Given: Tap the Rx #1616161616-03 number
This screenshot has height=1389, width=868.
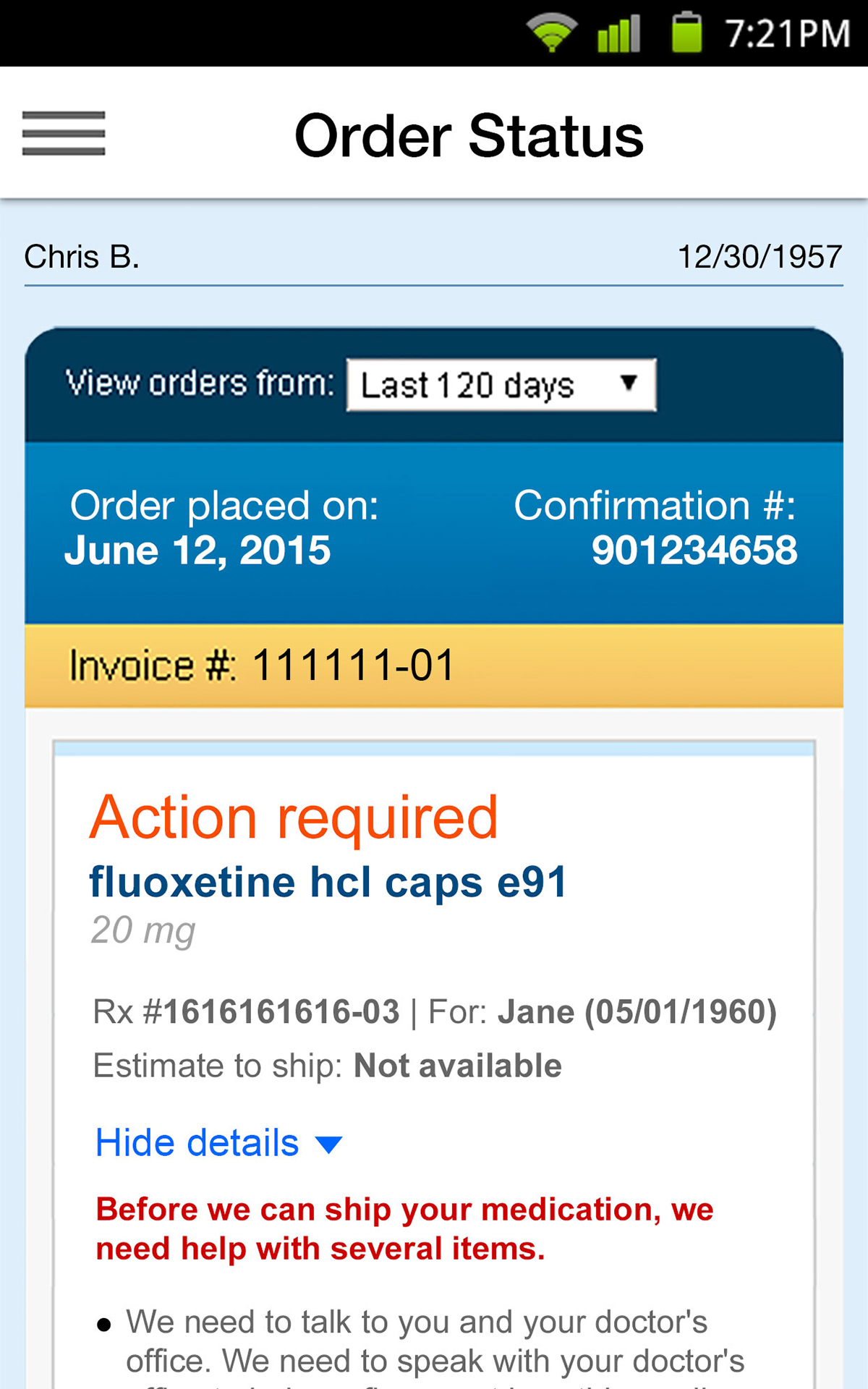Looking at the screenshot, I should (246, 1011).
